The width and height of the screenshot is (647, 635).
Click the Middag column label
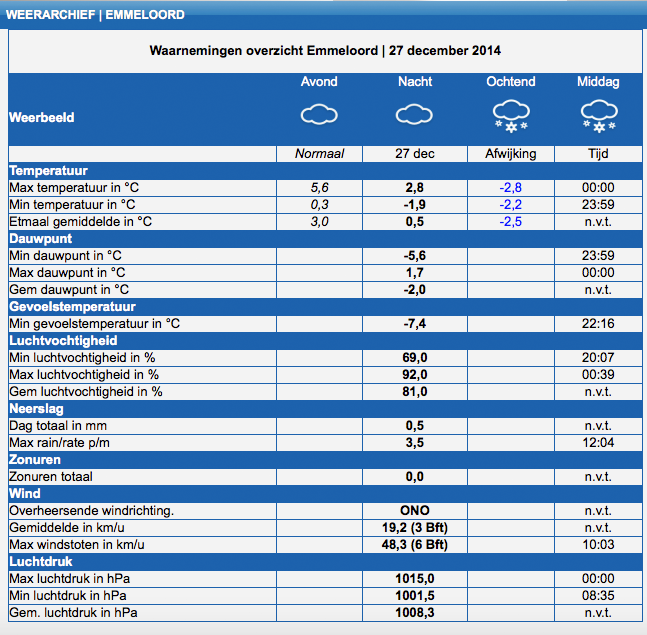598,82
